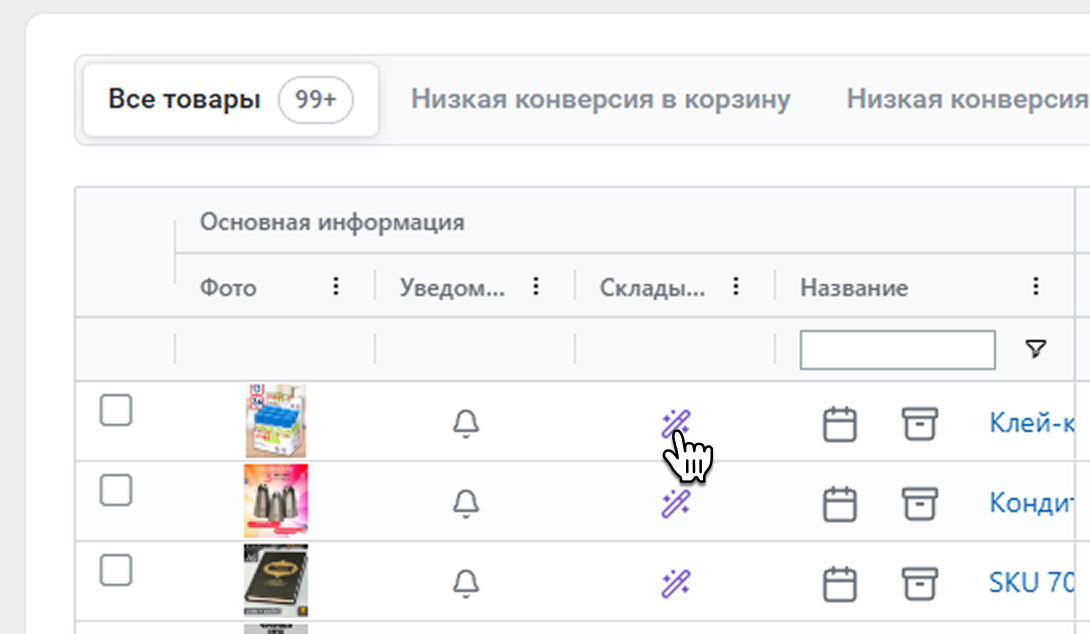Select the checkbox for the Кондит row
The image size is (1090, 634).
116,490
